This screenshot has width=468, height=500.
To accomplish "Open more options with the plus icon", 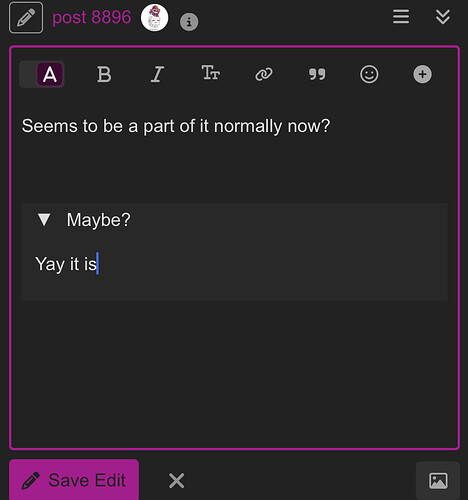I will [x=422, y=74].
